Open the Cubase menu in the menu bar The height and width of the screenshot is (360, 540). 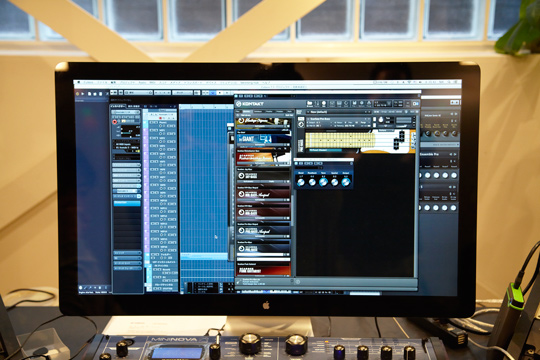89,82
